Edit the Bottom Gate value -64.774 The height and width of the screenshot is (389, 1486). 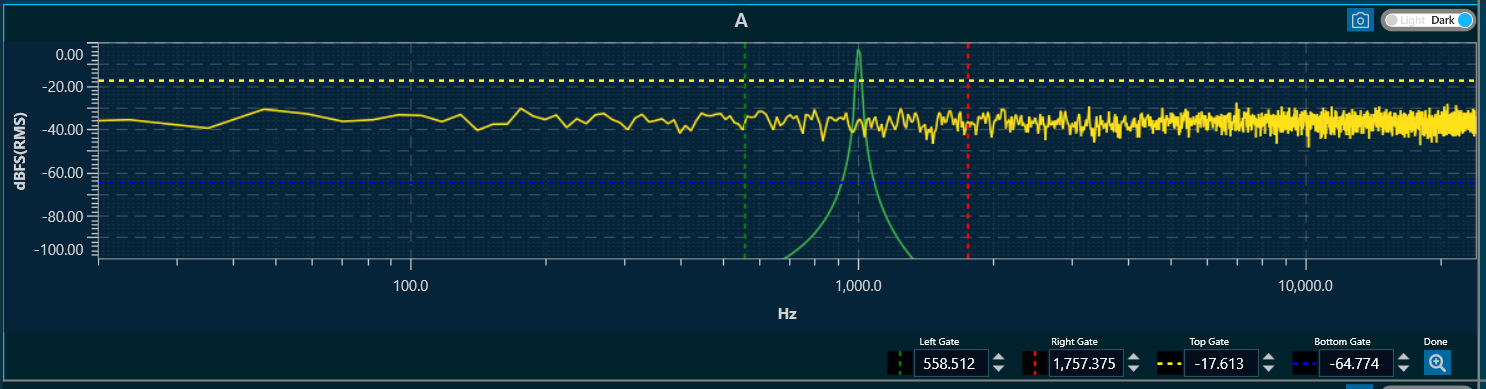1356,363
